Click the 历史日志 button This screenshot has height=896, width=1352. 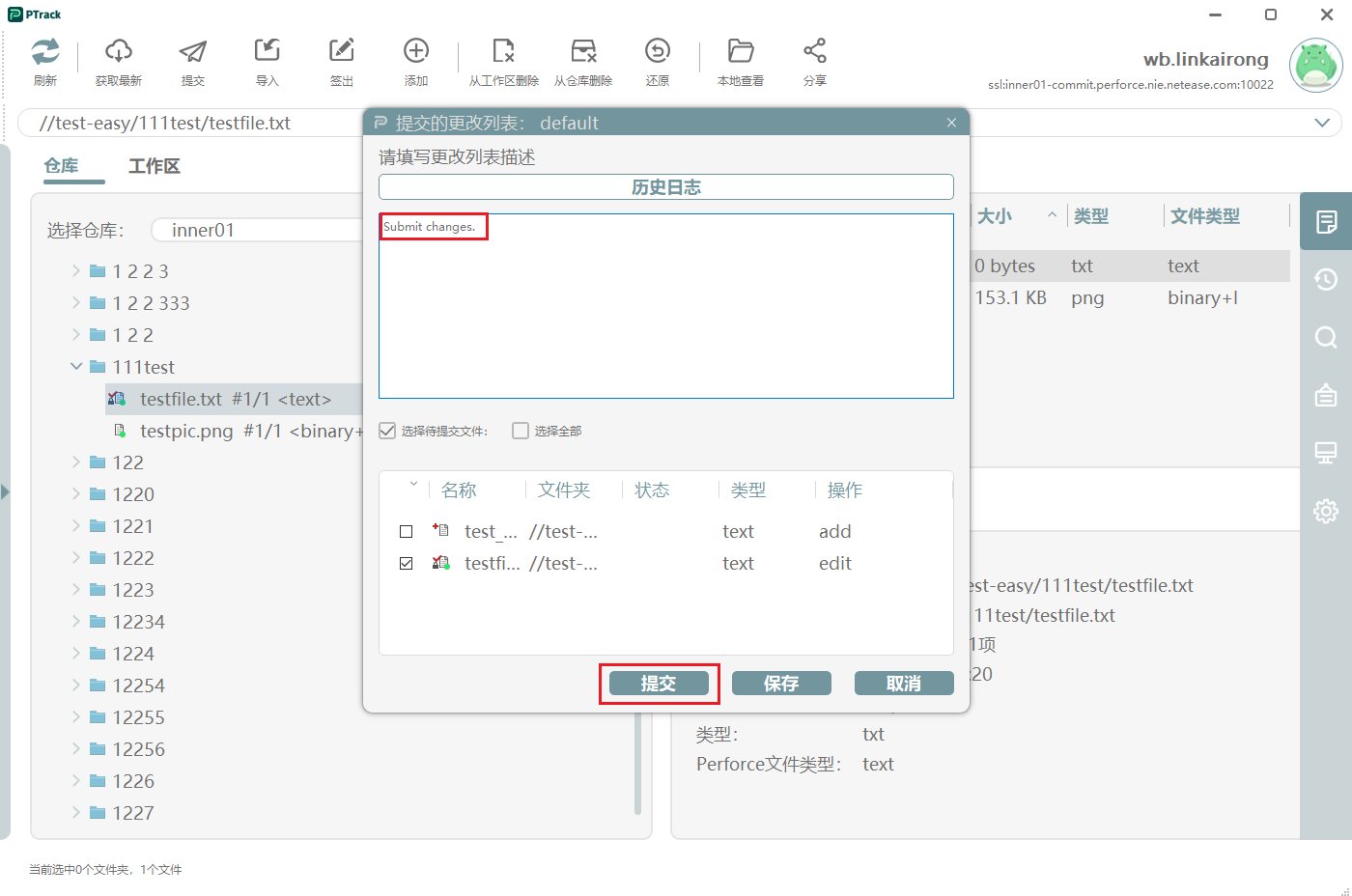click(x=666, y=186)
